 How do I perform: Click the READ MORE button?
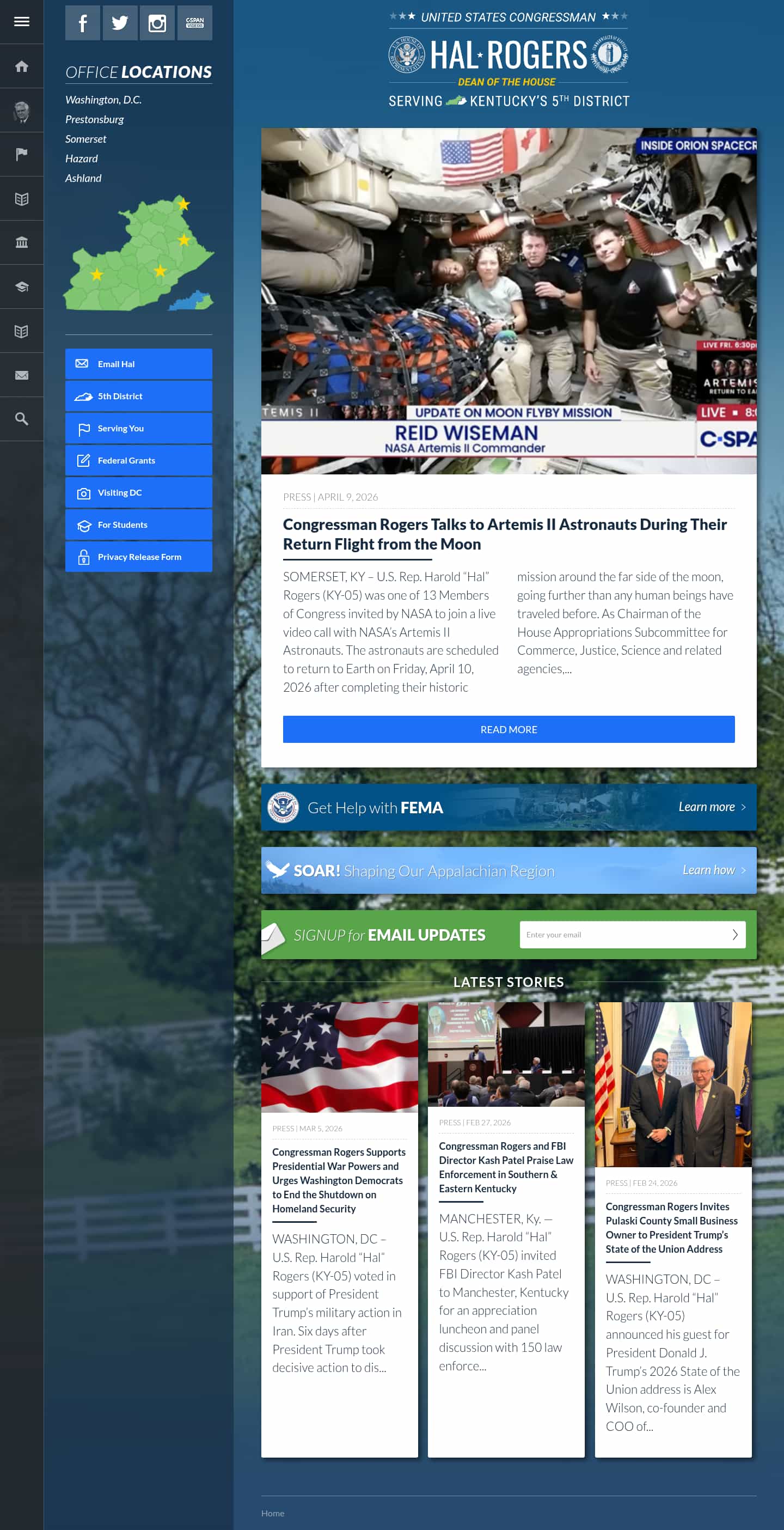pos(509,729)
